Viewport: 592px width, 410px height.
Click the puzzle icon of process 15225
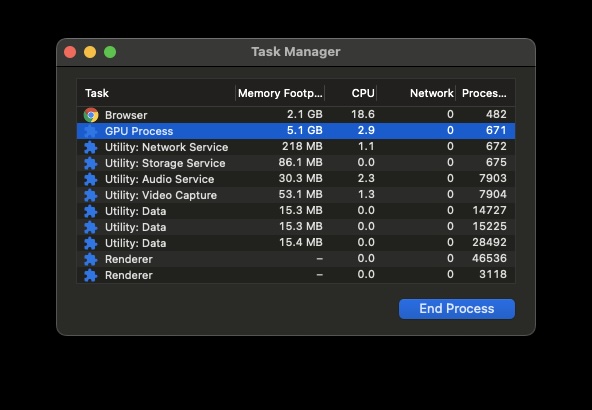coord(91,227)
